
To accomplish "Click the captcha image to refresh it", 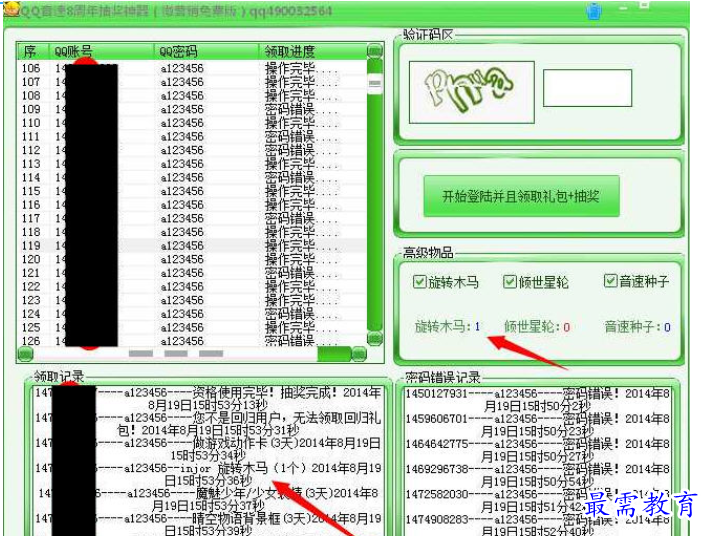I will [x=471, y=92].
